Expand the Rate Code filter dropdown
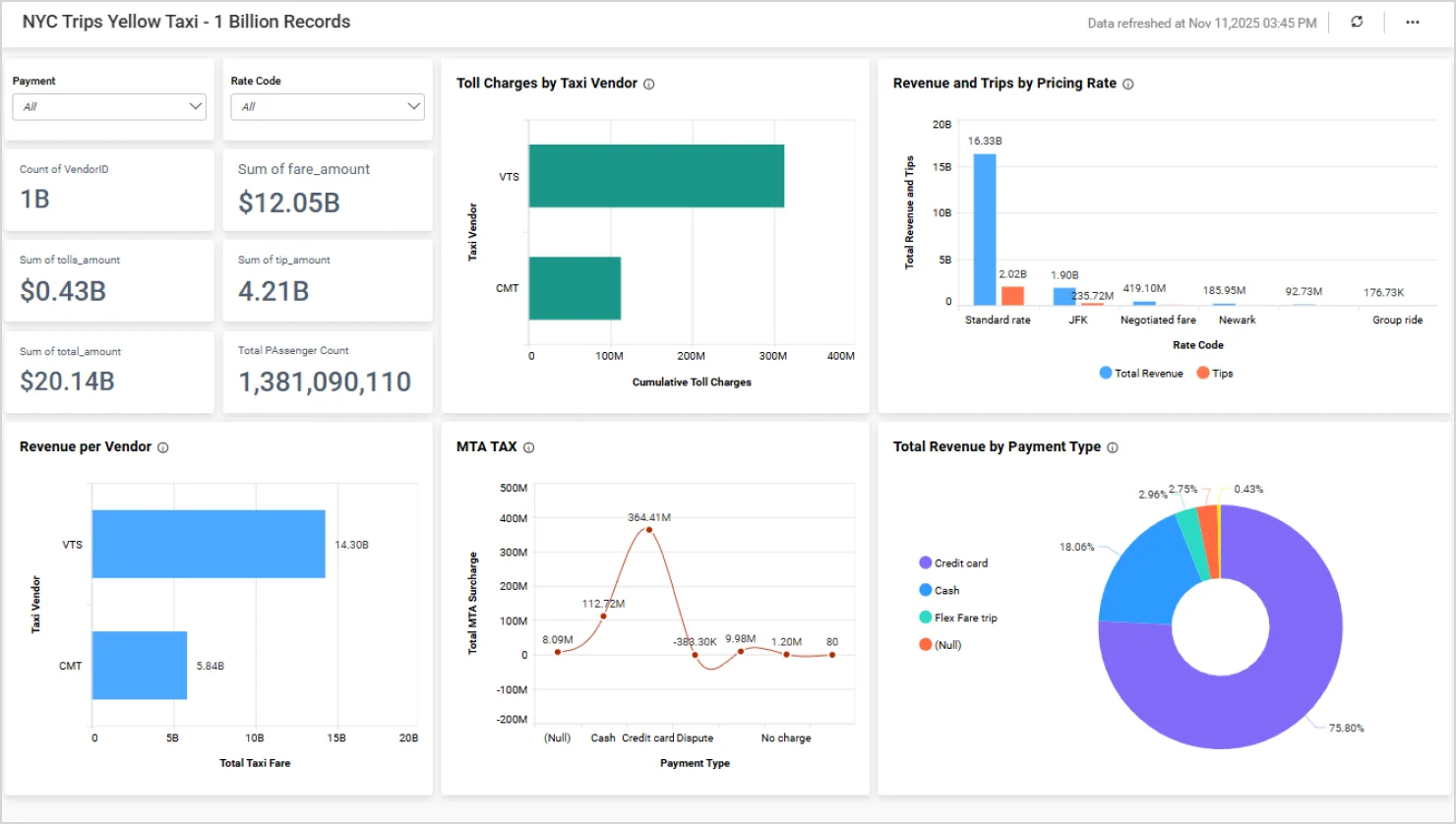 pyautogui.click(x=328, y=106)
